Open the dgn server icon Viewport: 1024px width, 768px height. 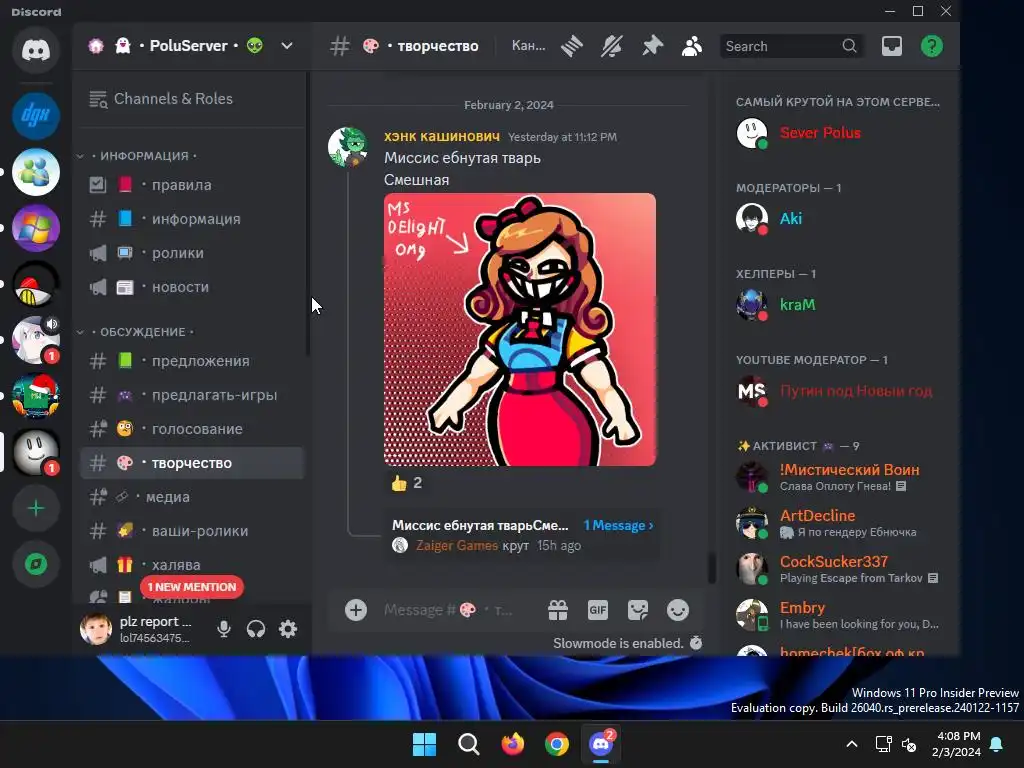point(36,116)
